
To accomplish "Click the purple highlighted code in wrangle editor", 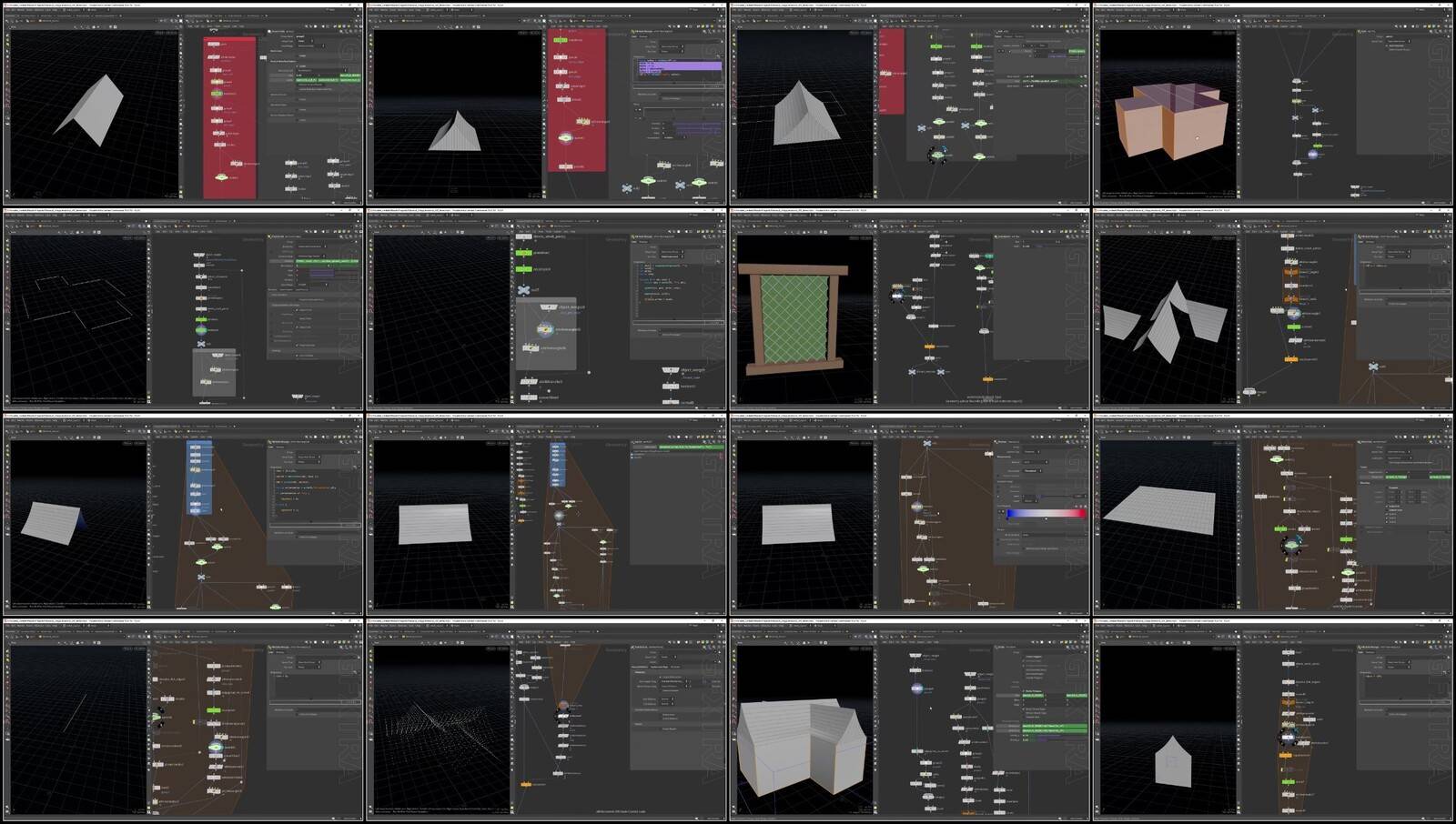I will coord(680,66).
